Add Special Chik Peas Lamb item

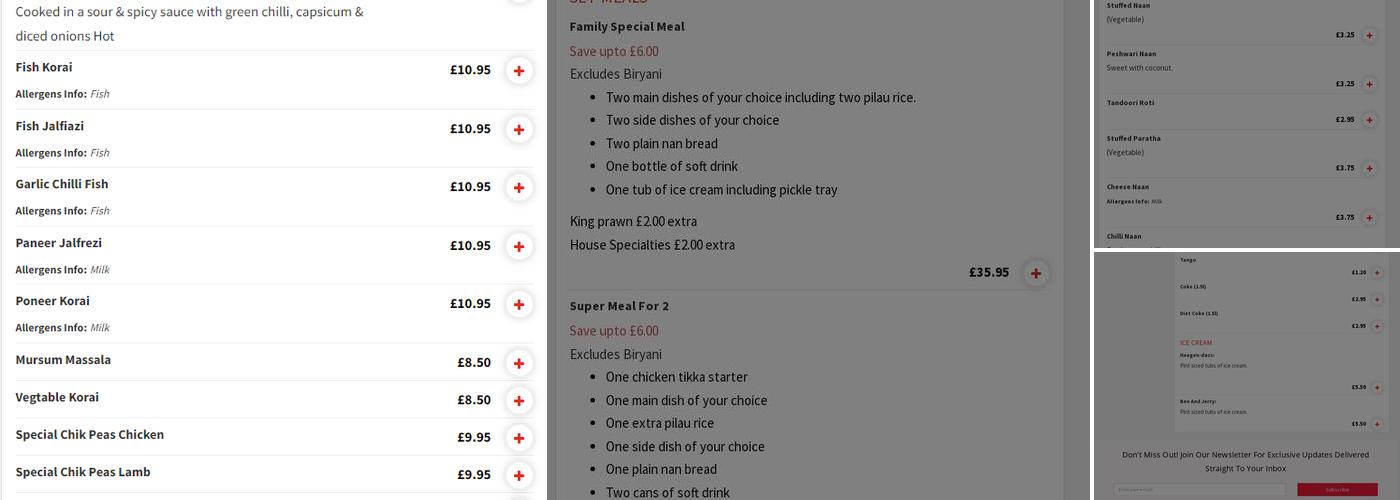click(518, 475)
